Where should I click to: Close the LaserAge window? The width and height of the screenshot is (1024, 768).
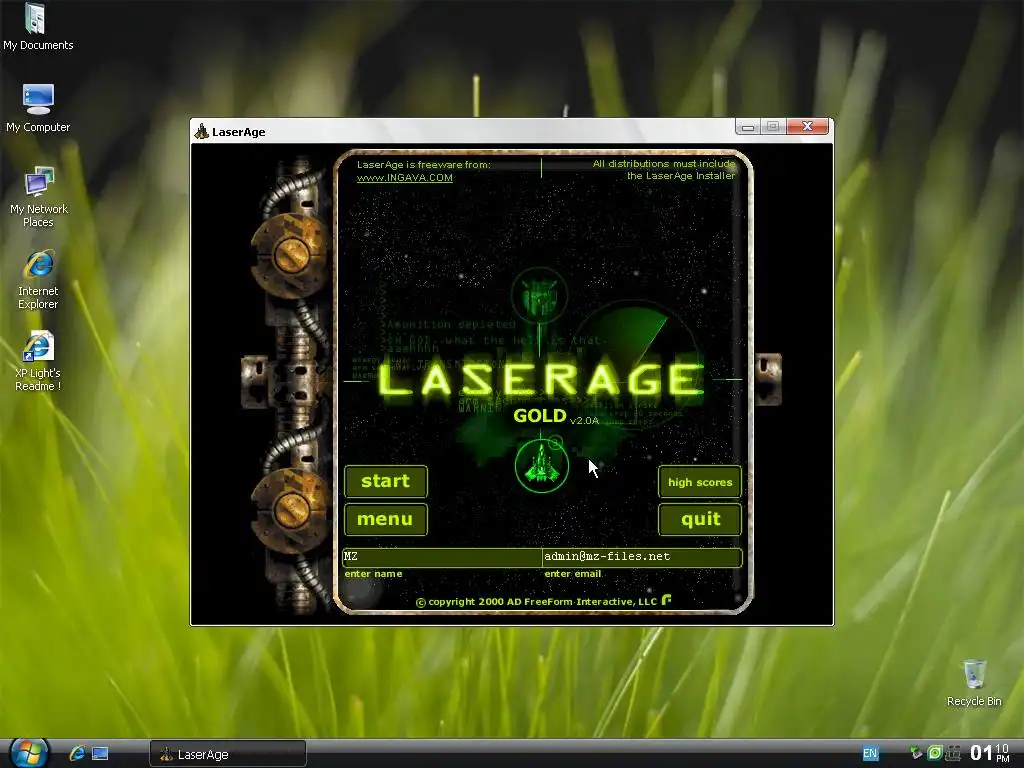[x=807, y=126]
